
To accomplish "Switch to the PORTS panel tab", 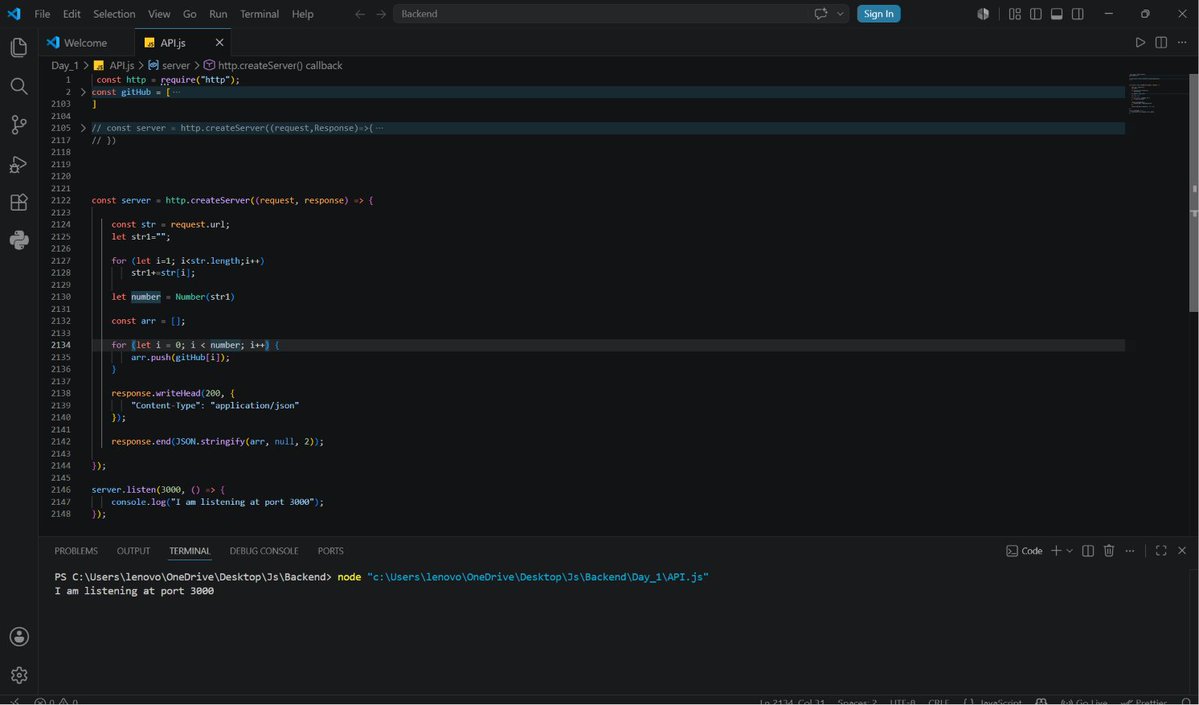I will tap(330, 551).
